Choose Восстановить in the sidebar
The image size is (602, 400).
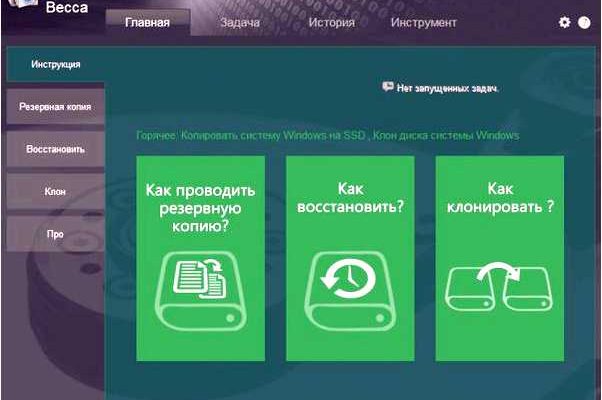55,149
